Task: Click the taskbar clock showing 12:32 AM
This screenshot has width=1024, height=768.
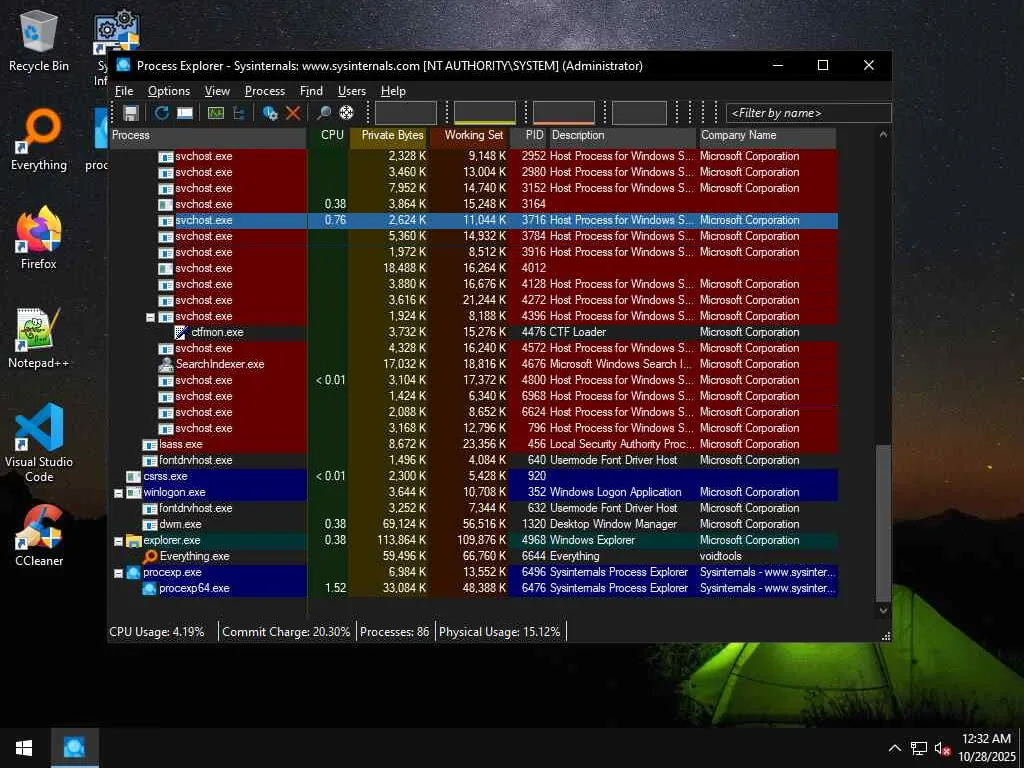Action: [986, 748]
